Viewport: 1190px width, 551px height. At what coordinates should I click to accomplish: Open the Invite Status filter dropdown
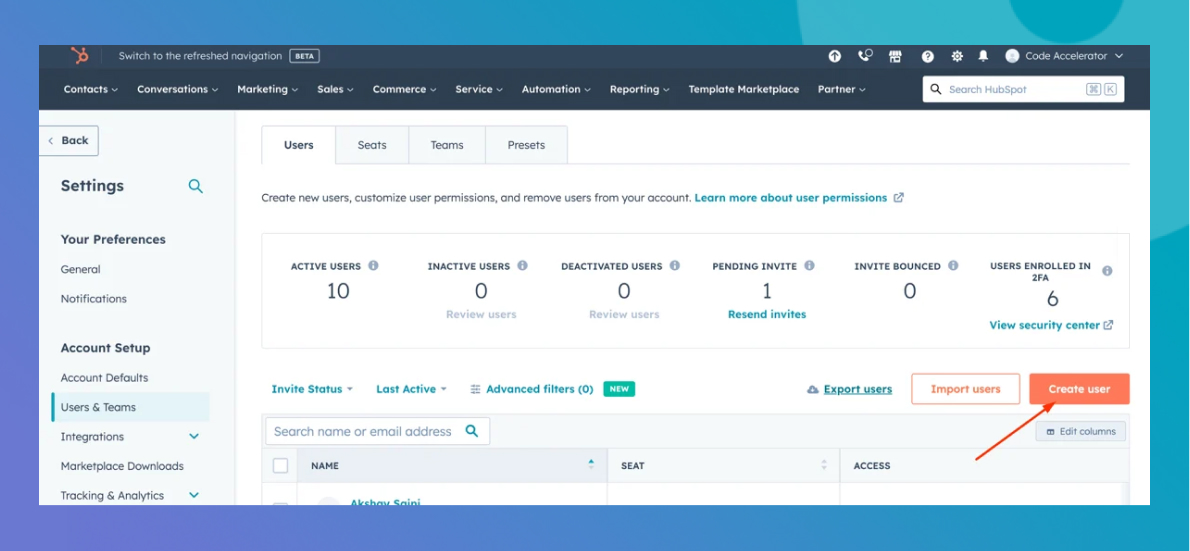click(312, 389)
